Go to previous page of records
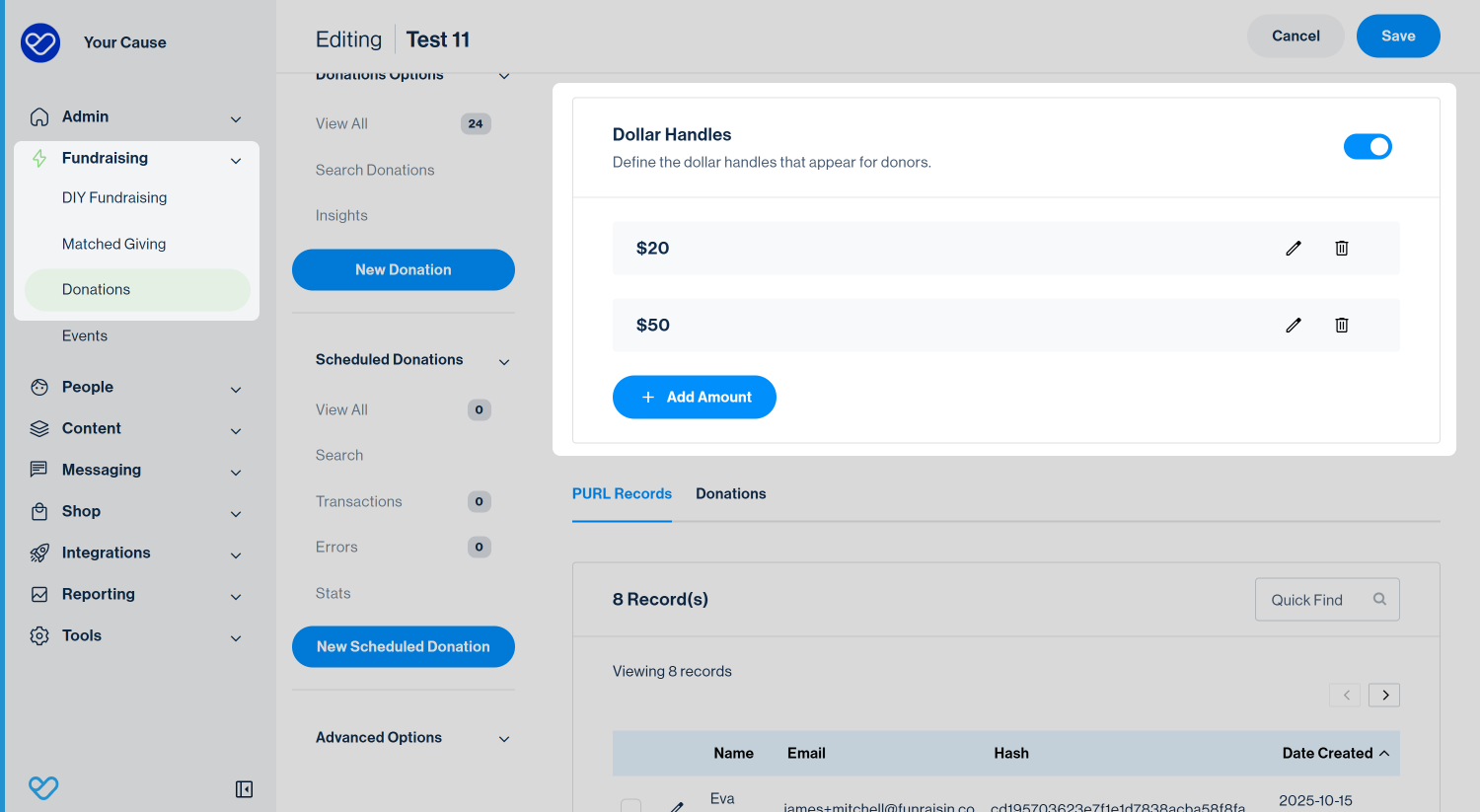This screenshot has width=1480, height=812. (1345, 695)
